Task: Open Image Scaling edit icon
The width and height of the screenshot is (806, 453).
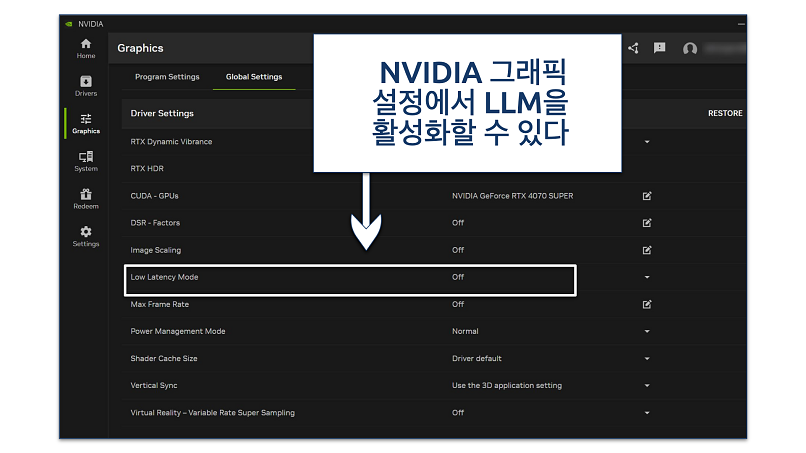Action: pos(647,250)
